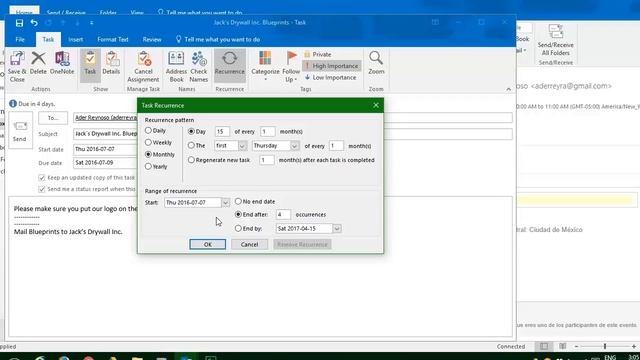
Task: Switch to the Format Text tab
Action: pyautogui.click(x=113, y=40)
